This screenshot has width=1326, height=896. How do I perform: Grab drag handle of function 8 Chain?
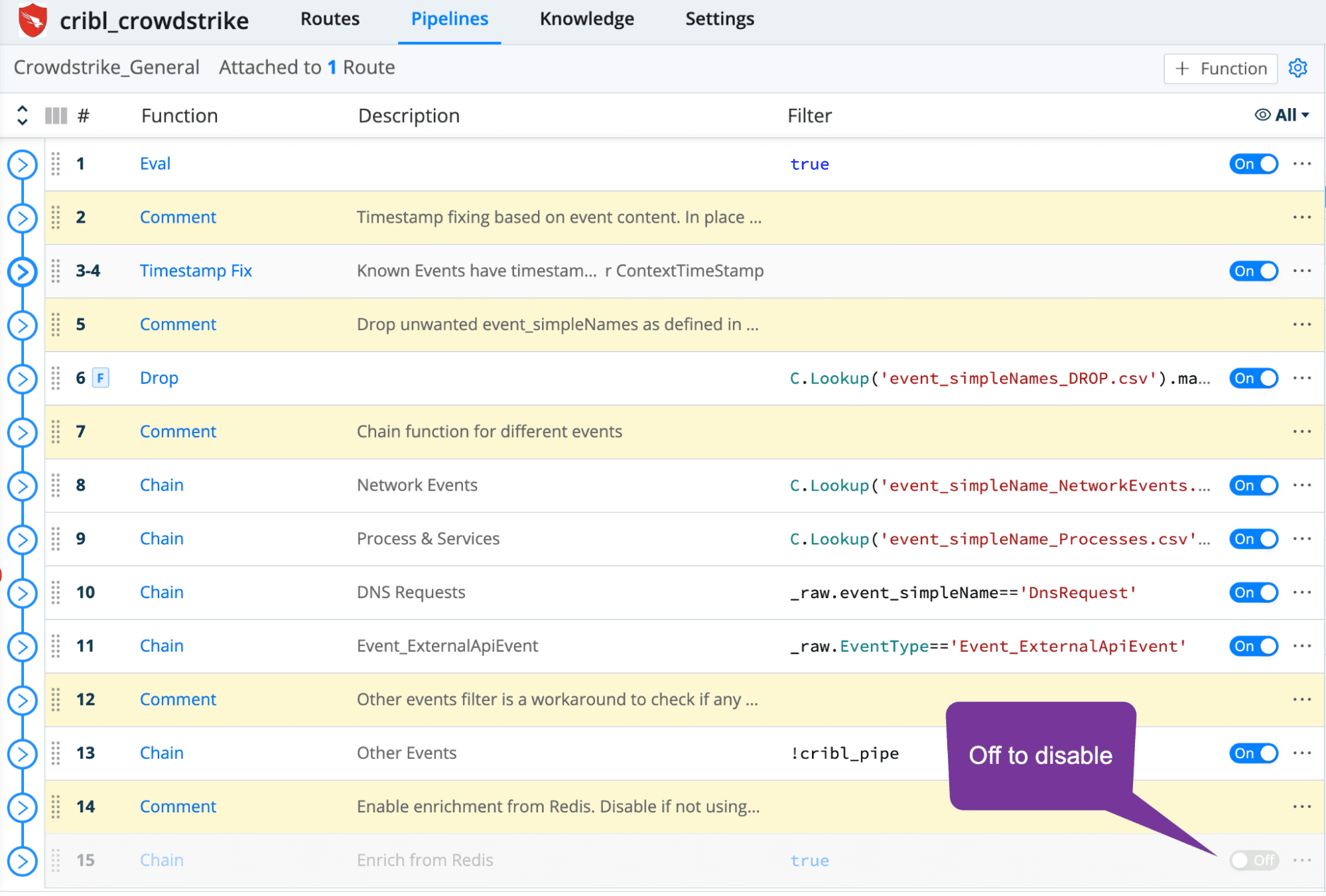pyautogui.click(x=56, y=485)
